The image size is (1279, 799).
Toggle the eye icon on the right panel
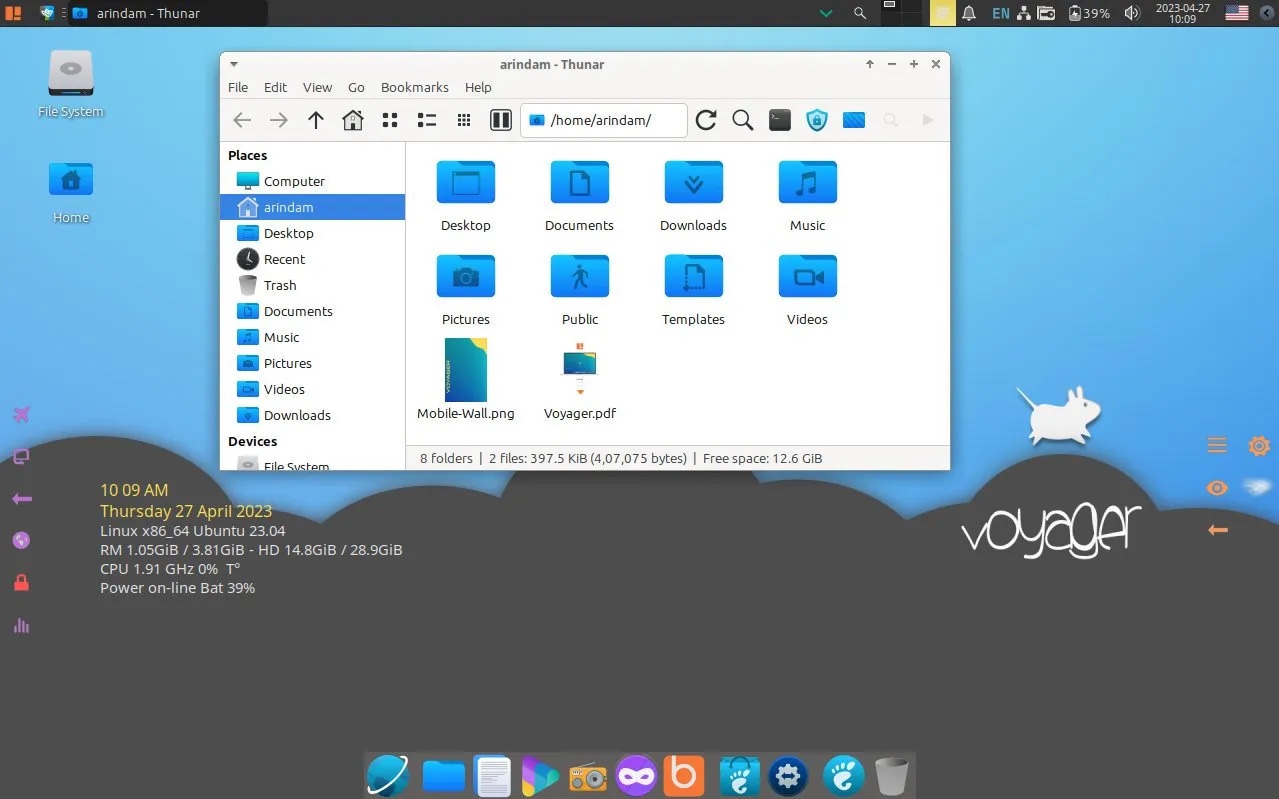(1216, 488)
